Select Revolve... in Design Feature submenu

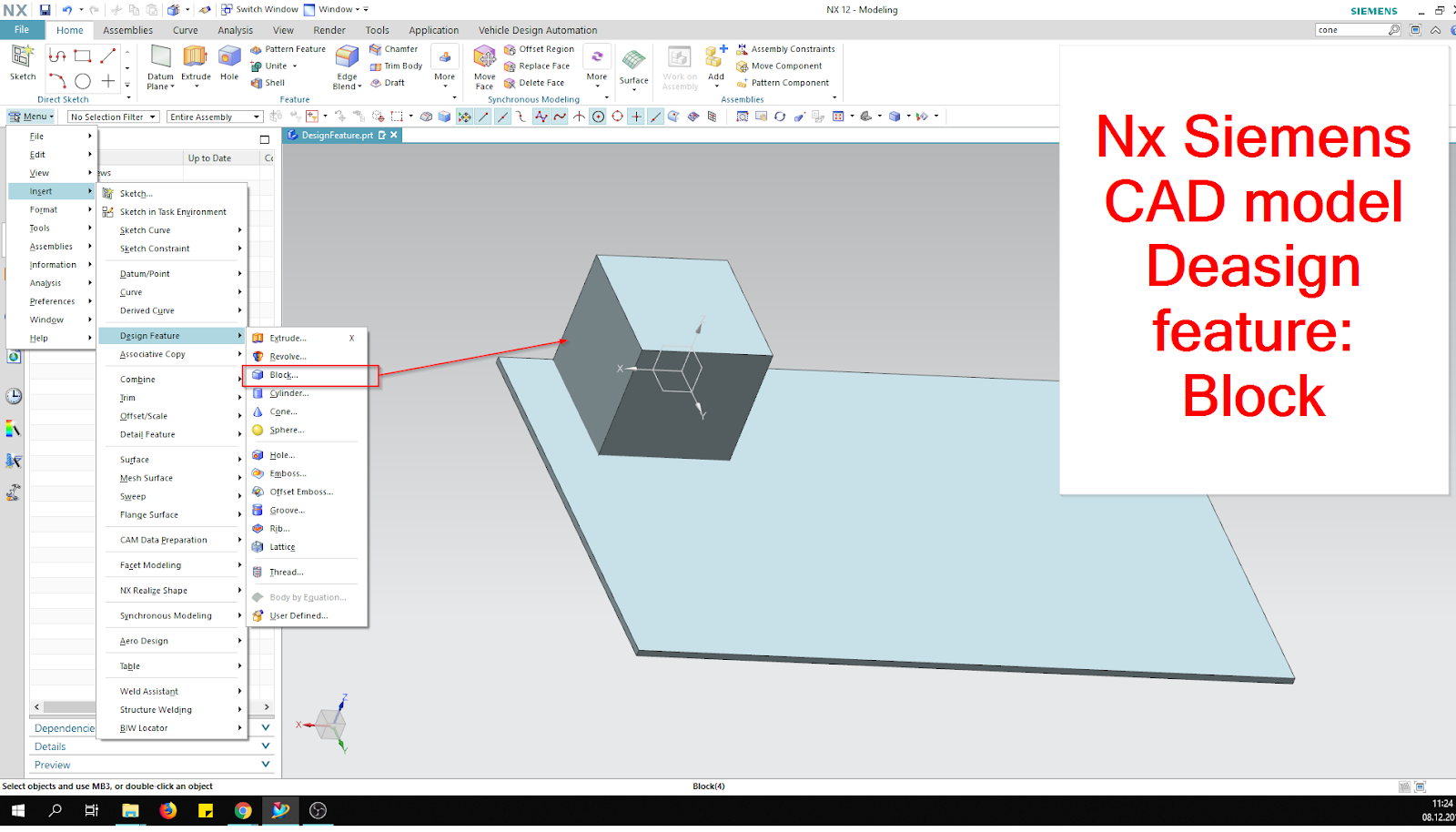click(x=308, y=357)
